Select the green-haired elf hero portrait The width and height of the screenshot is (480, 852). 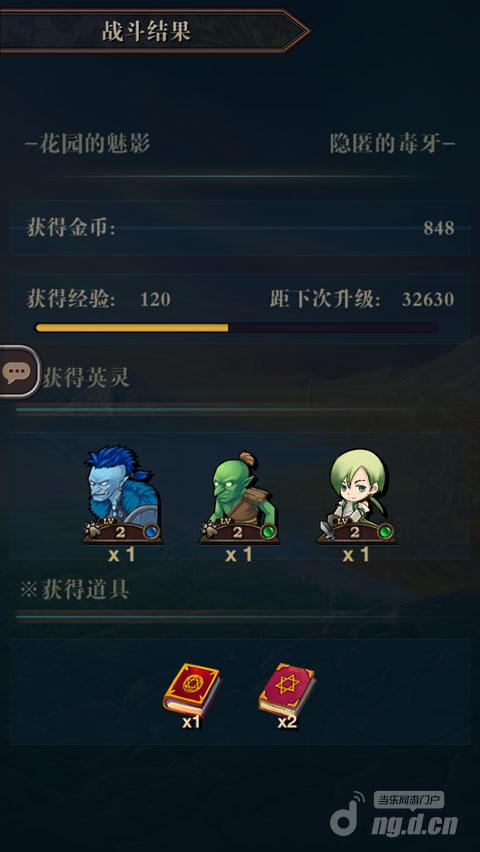point(357,496)
